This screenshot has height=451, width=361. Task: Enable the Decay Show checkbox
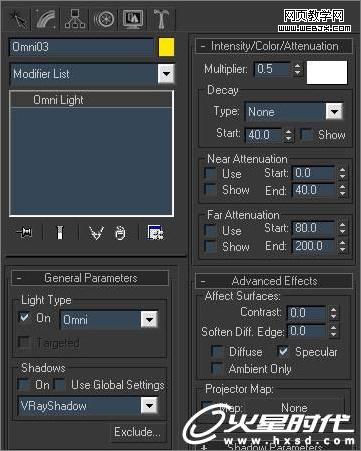coord(306,135)
